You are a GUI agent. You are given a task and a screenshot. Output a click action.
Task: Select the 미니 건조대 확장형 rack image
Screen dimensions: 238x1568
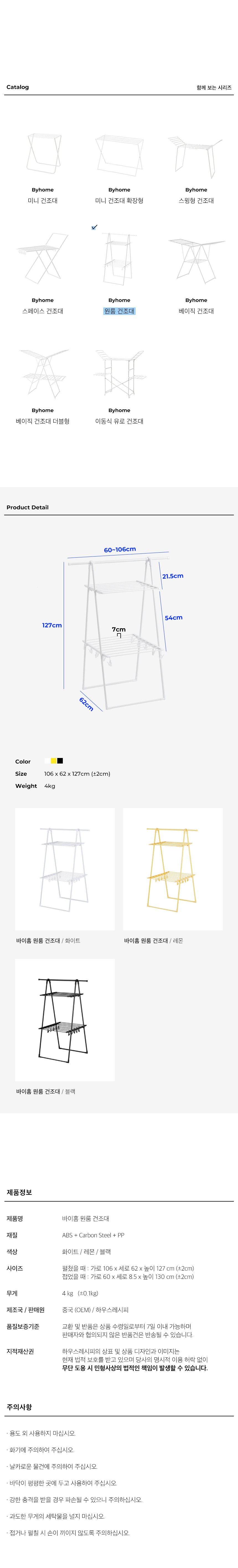[119, 155]
